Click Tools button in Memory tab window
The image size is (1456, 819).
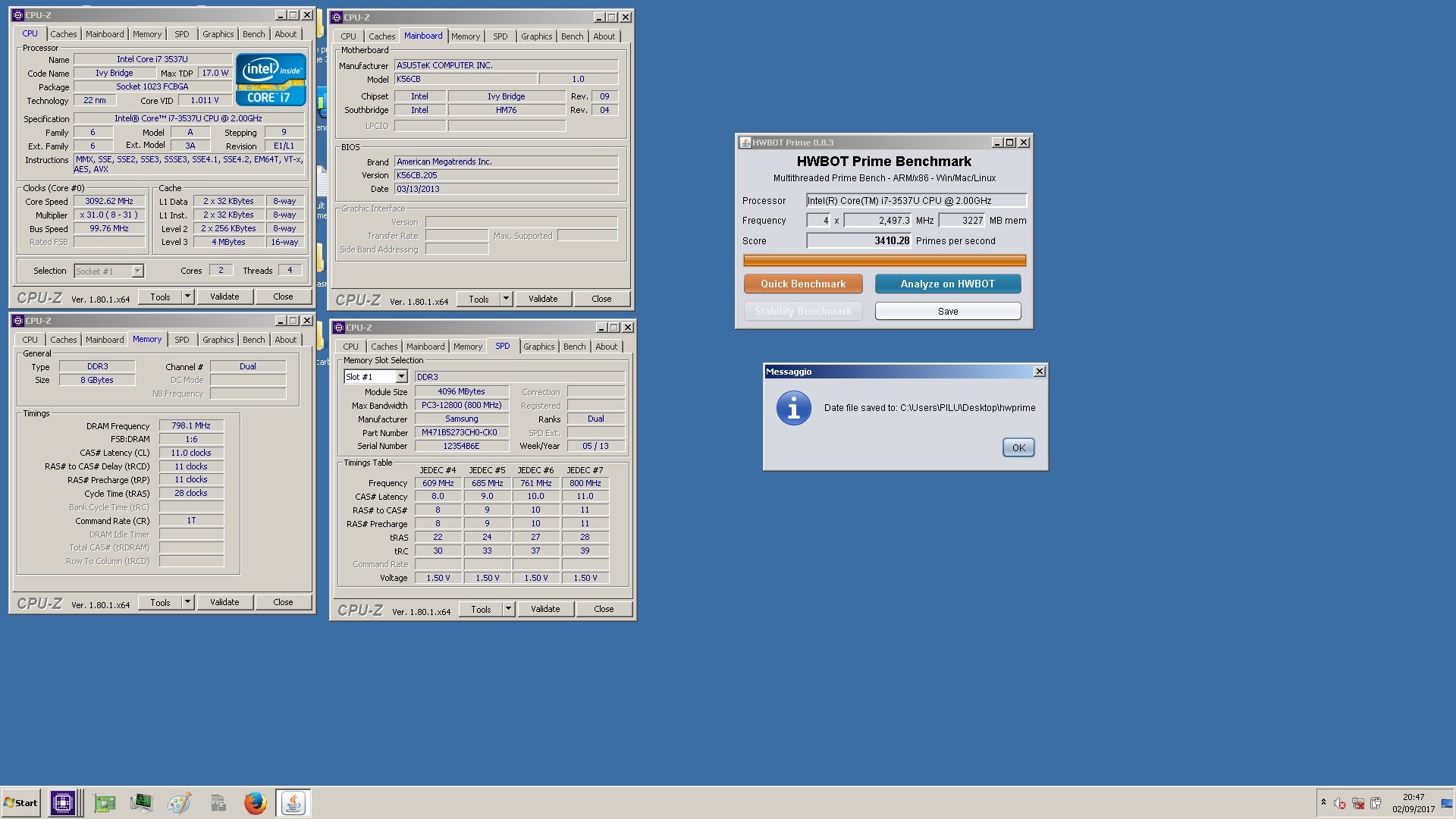point(160,602)
